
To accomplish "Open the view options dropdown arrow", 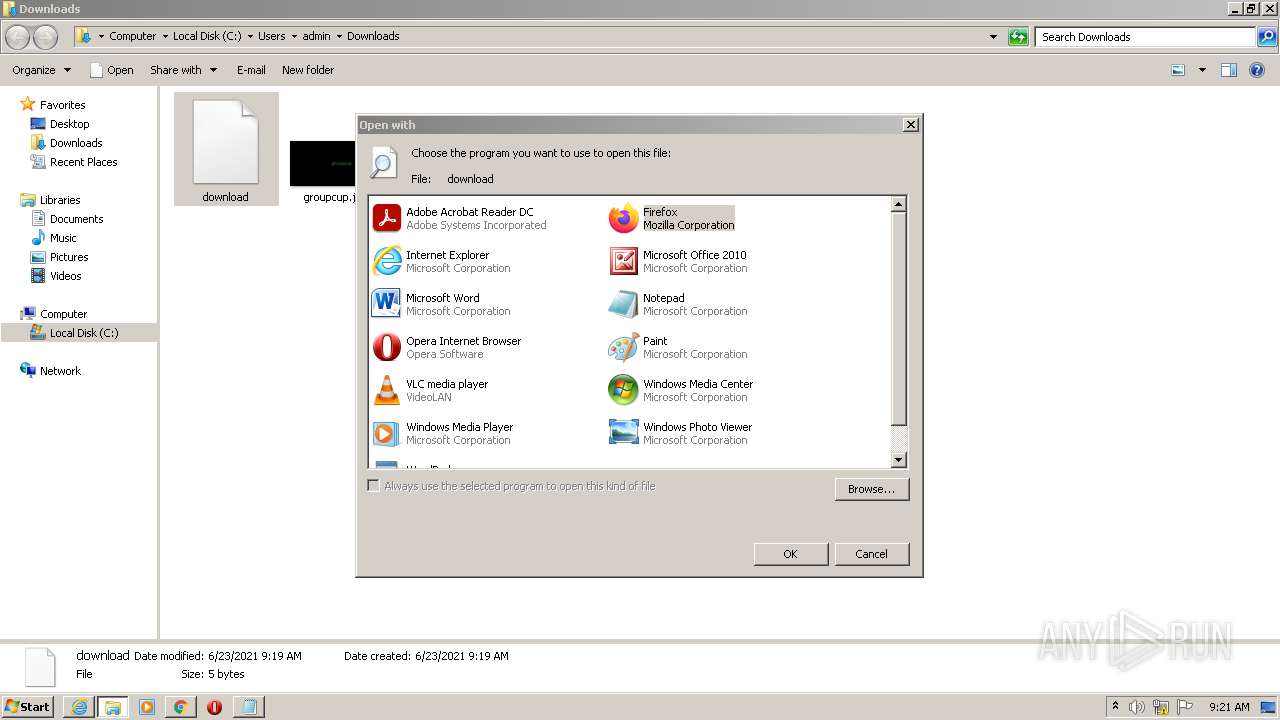I will point(1202,70).
